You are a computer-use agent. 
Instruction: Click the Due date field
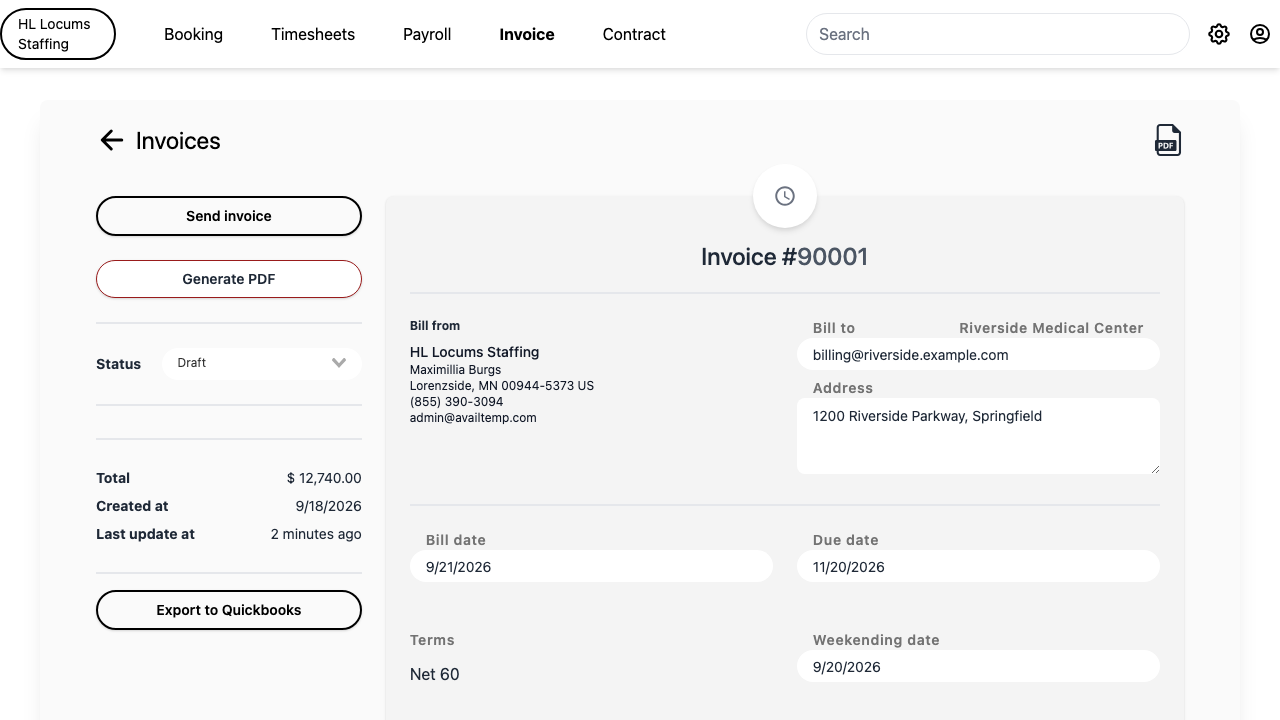pyautogui.click(x=978, y=567)
